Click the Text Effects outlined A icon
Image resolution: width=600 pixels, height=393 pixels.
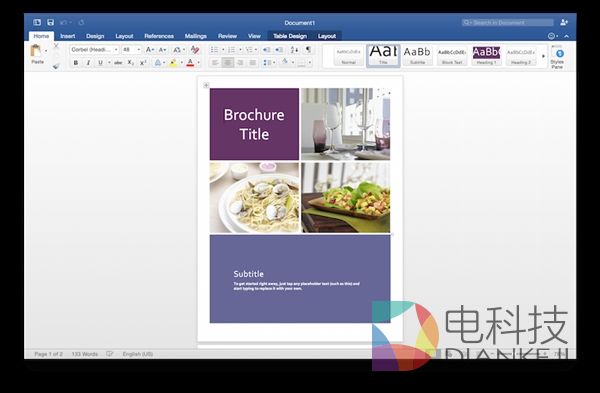[158, 63]
